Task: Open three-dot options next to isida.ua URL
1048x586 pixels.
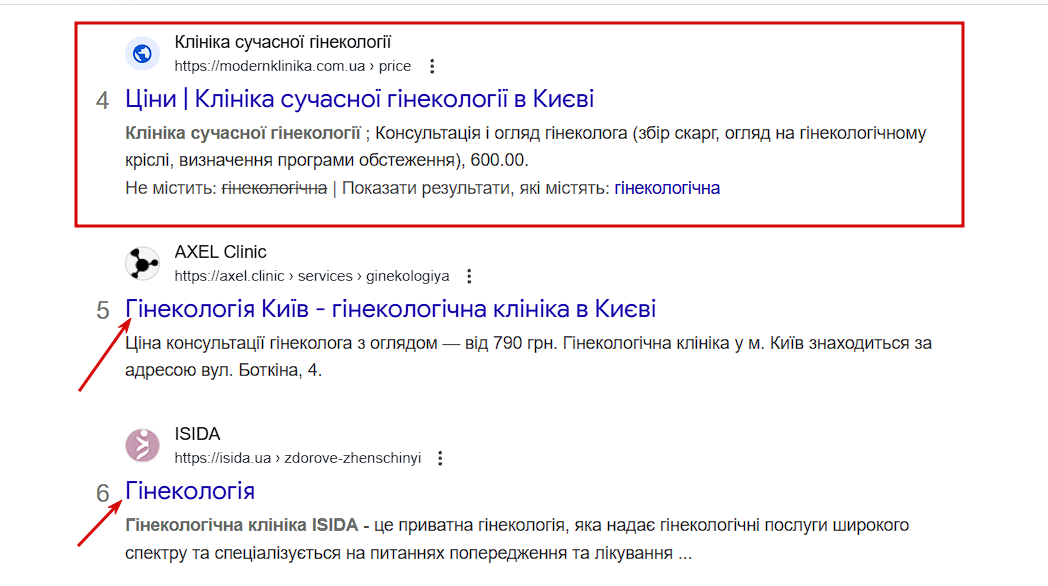Action: point(440,458)
